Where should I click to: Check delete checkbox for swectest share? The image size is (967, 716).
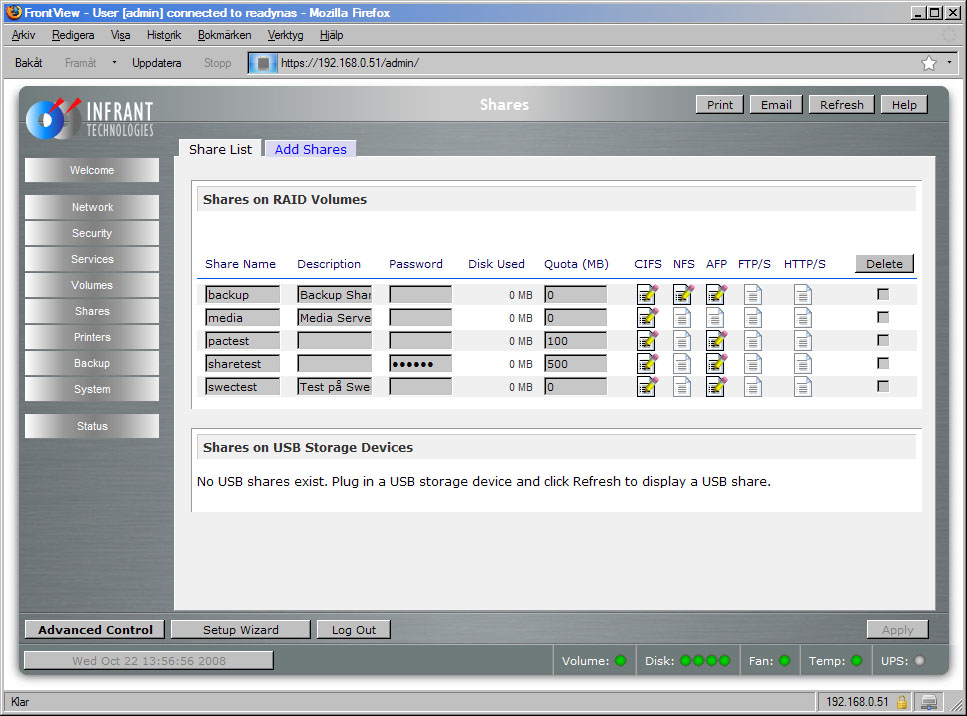click(x=883, y=386)
